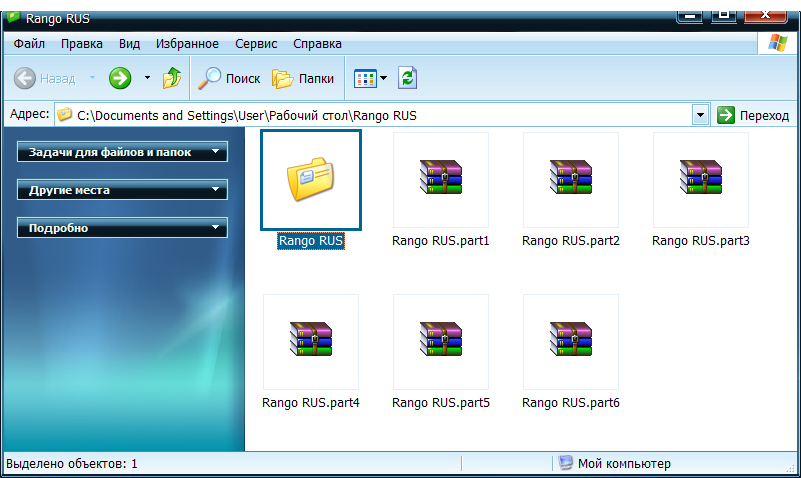
Task: Click the Rango RUS.part5 file name
Action: [x=441, y=402]
